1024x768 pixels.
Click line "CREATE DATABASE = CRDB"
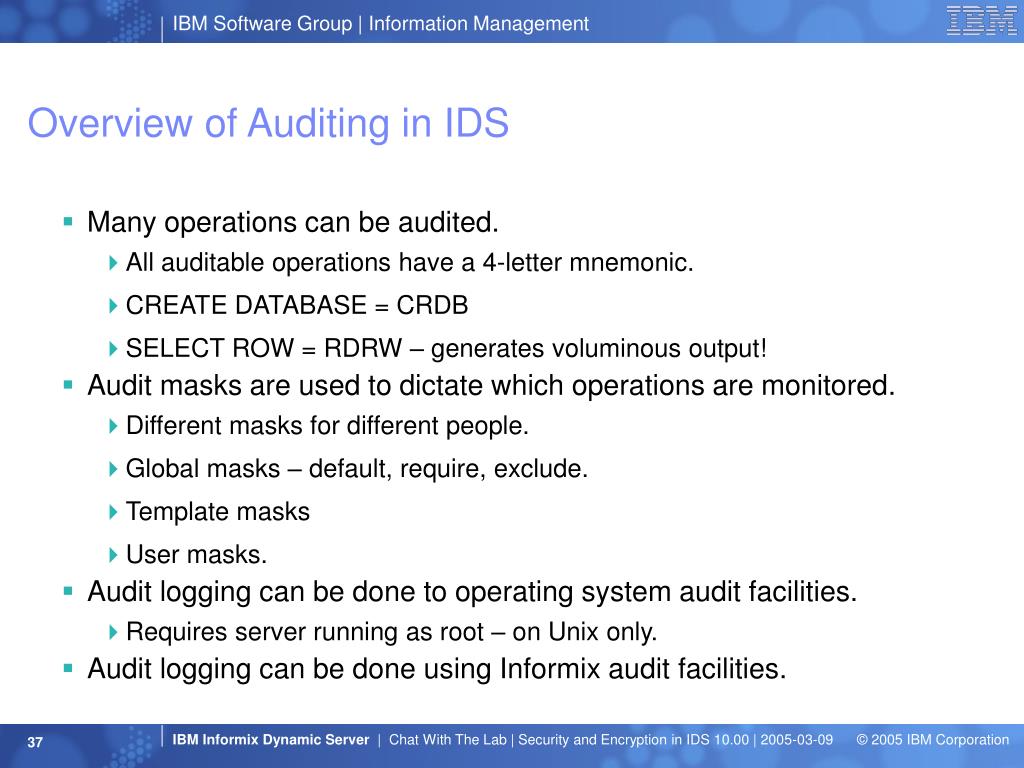click(296, 305)
